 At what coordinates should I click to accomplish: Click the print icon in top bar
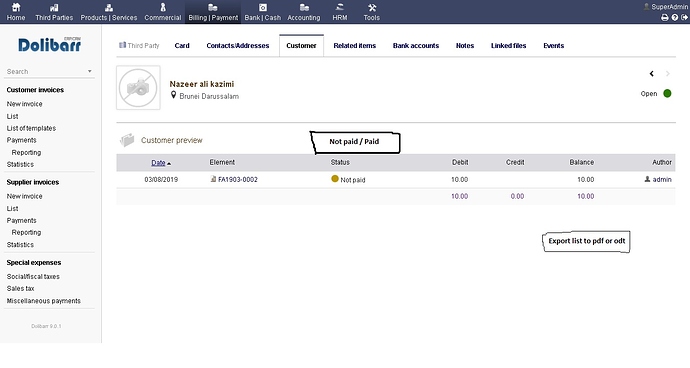click(664, 18)
